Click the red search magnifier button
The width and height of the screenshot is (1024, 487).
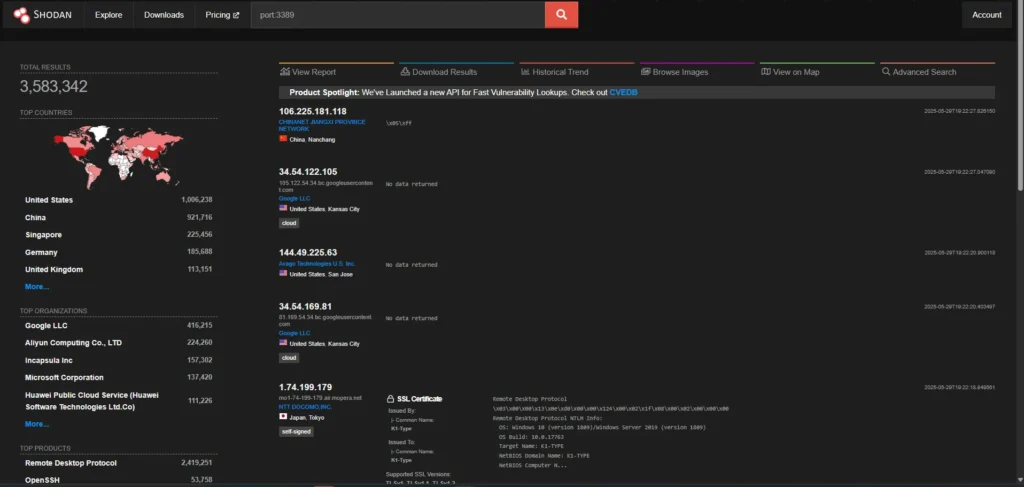point(561,14)
